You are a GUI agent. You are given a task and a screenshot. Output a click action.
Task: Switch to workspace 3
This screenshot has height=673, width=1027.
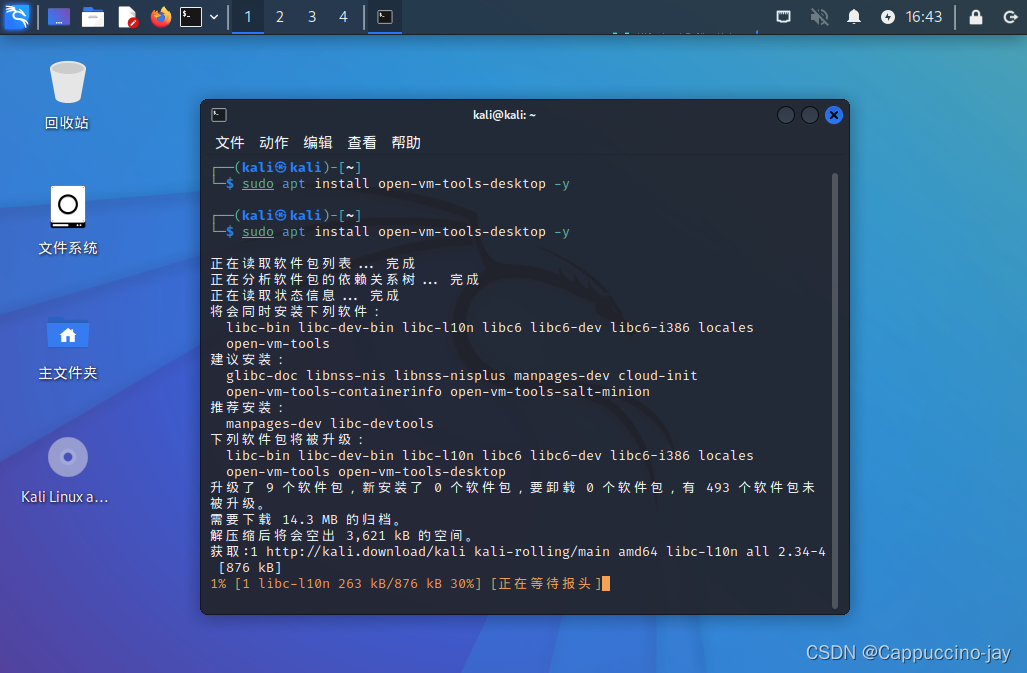click(x=312, y=17)
